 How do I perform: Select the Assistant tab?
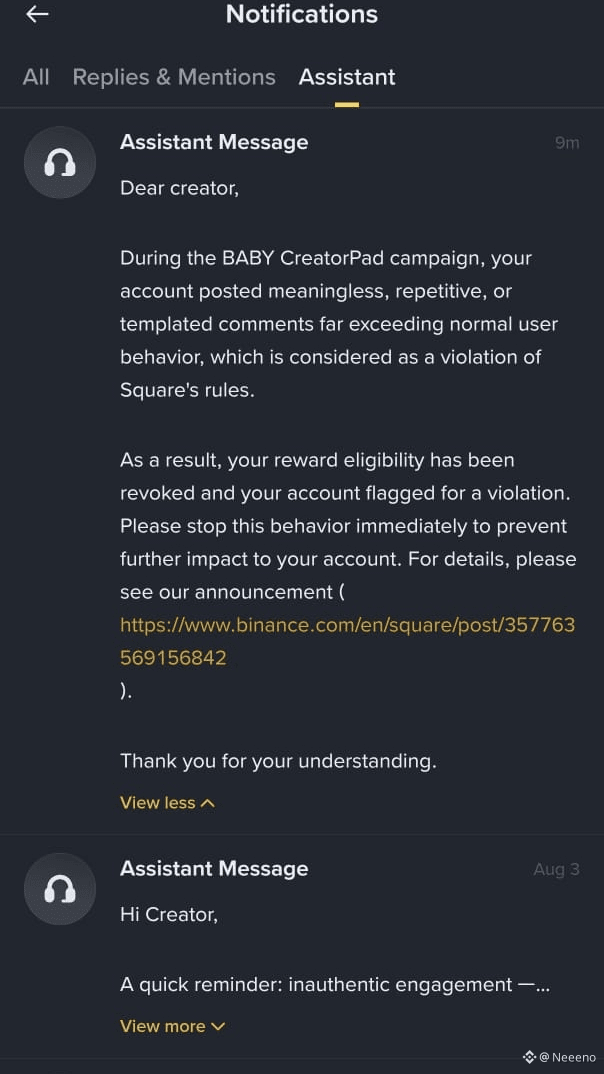click(347, 77)
